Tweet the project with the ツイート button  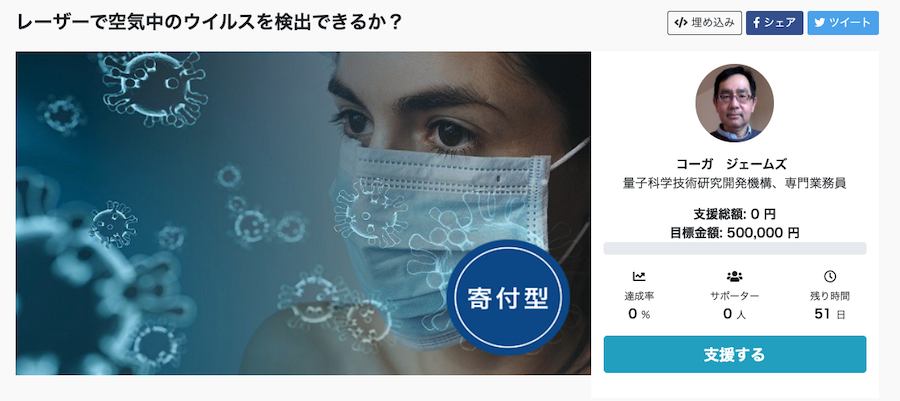tap(843, 23)
